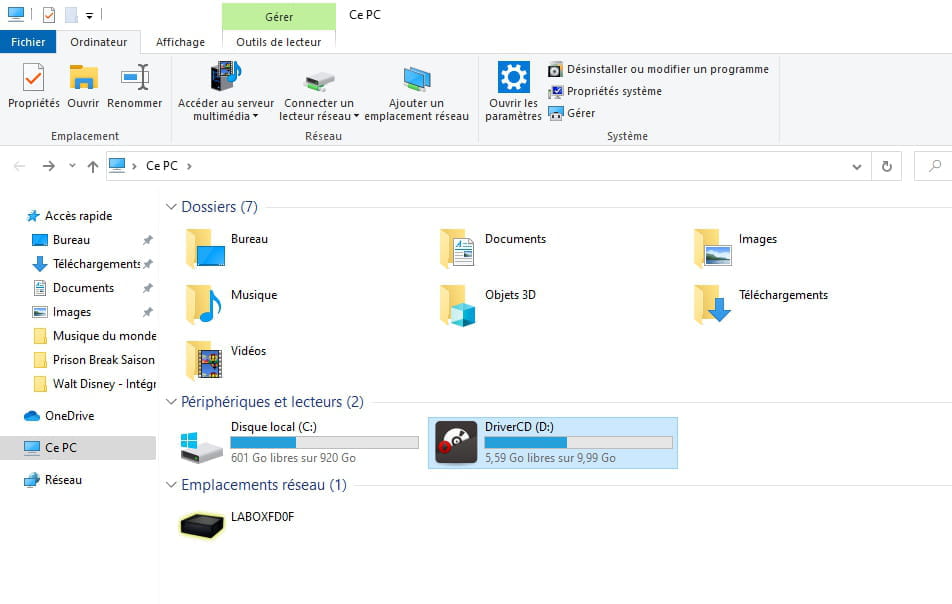Open the quick access toolbar customize dropdown
Image resolution: width=952 pixels, height=604 pixels.
(x=89, y=15)
